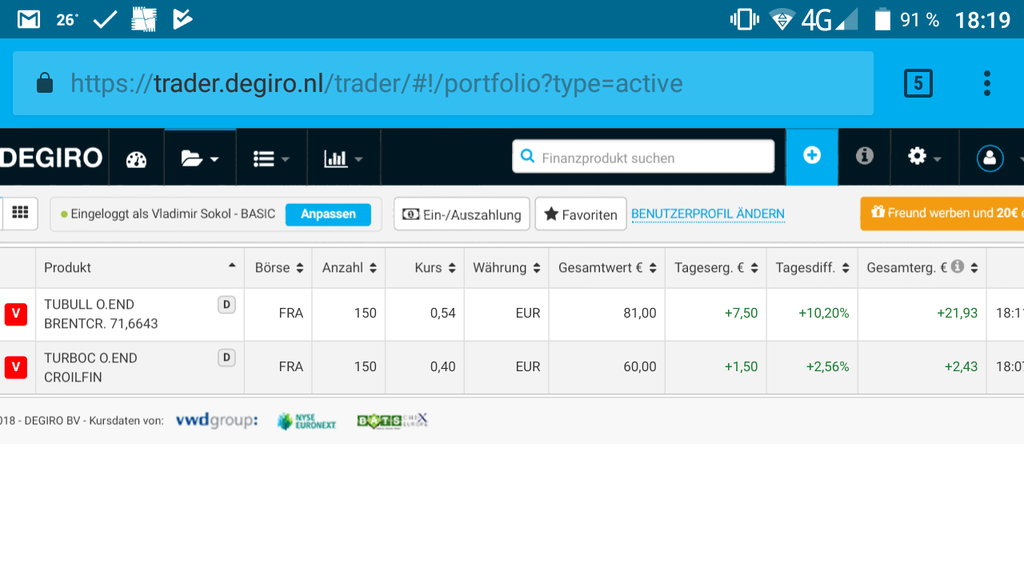Switch to grid view layout icon
Viewport: 1024px width, 576px height.
coord(20,213)
